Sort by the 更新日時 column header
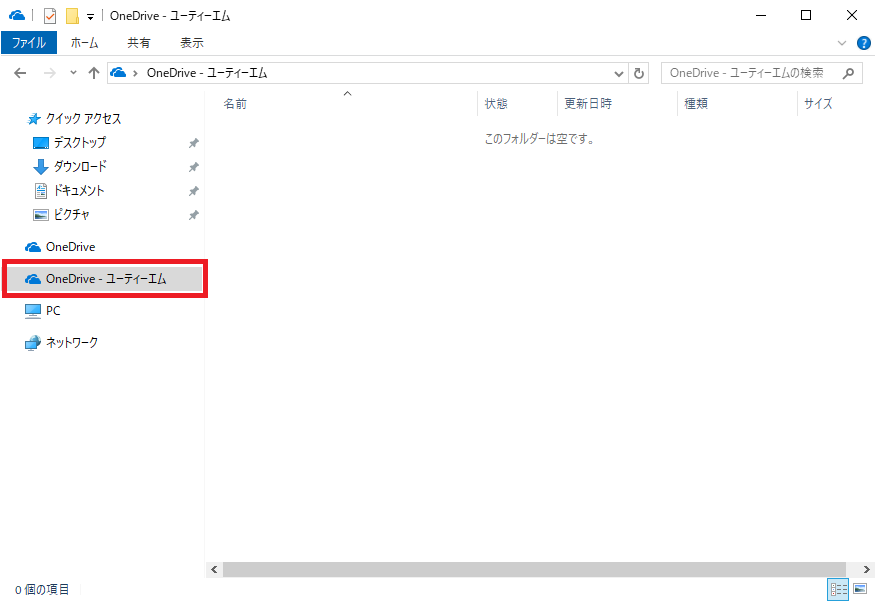This screenshot has height=602, width=876. (x=588, y=104)
